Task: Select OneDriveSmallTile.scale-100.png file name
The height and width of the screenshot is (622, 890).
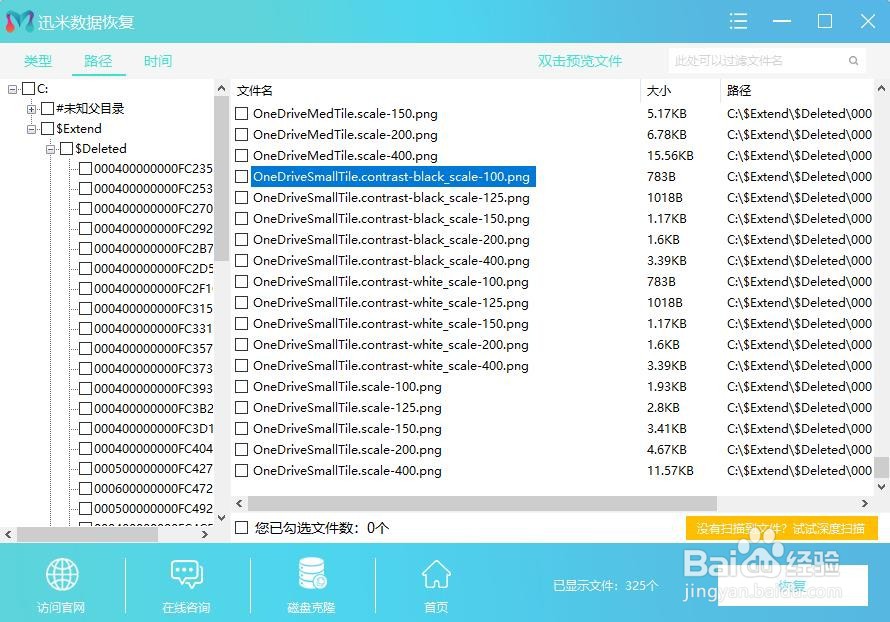Action: tap(347, 386)
